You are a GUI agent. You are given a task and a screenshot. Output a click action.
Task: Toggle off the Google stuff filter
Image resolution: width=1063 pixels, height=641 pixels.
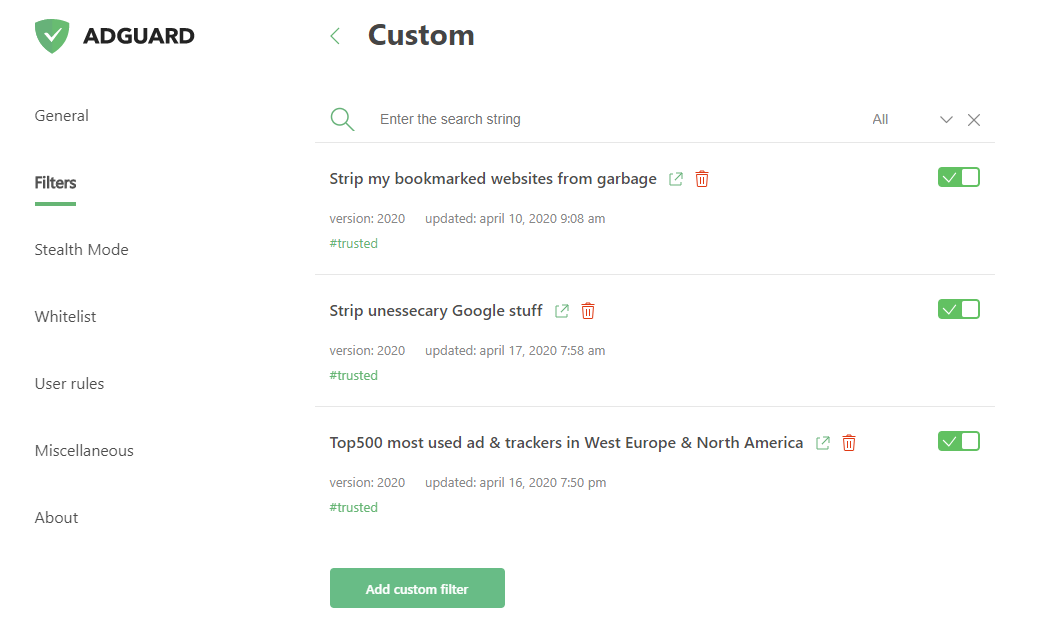[x=958, y=309]
